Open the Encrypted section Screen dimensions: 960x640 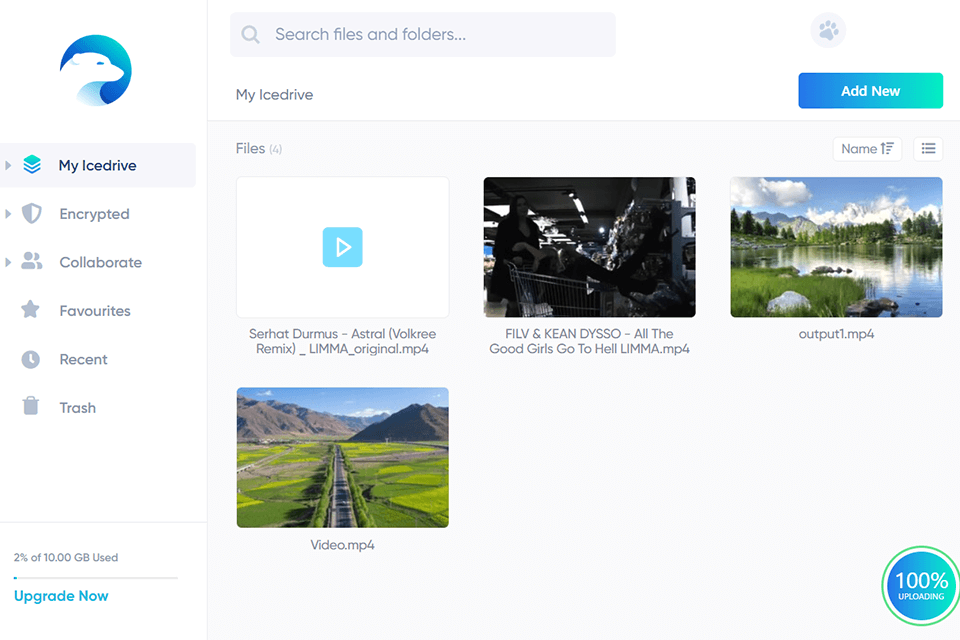click(x=94, y=214)
